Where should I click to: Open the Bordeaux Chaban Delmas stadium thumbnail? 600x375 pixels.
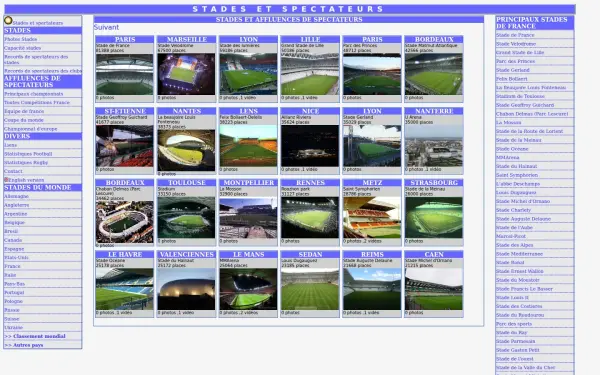(x=125, y=222)
